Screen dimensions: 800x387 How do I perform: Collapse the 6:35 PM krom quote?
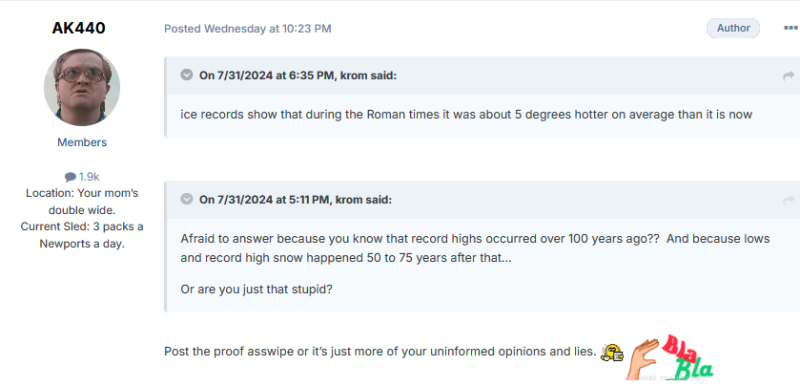[187, 75]
